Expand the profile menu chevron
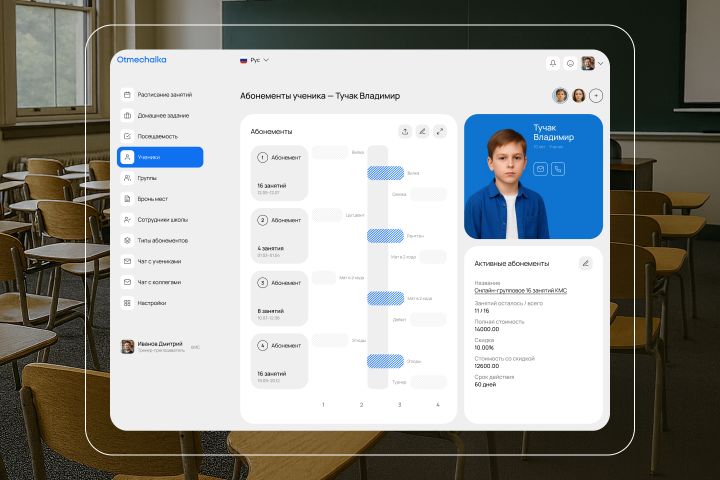This screenshot has height=480, width=720. pos(600,63)
